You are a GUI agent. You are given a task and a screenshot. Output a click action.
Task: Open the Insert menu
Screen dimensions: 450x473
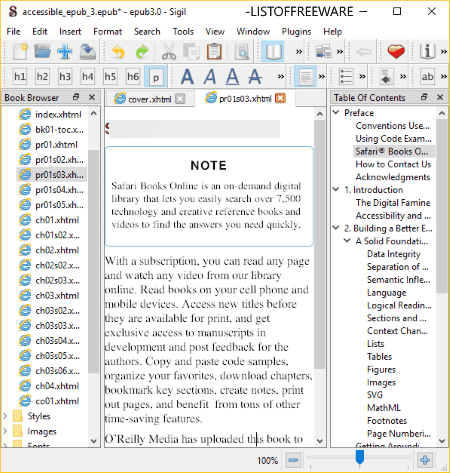[x=70, y=32]
